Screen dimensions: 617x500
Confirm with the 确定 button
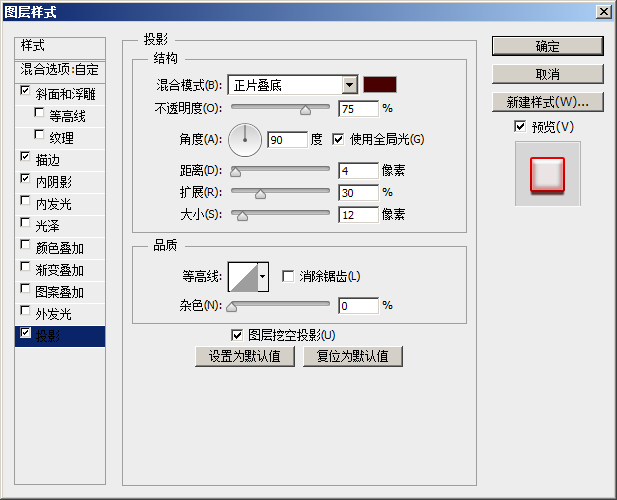547,46
